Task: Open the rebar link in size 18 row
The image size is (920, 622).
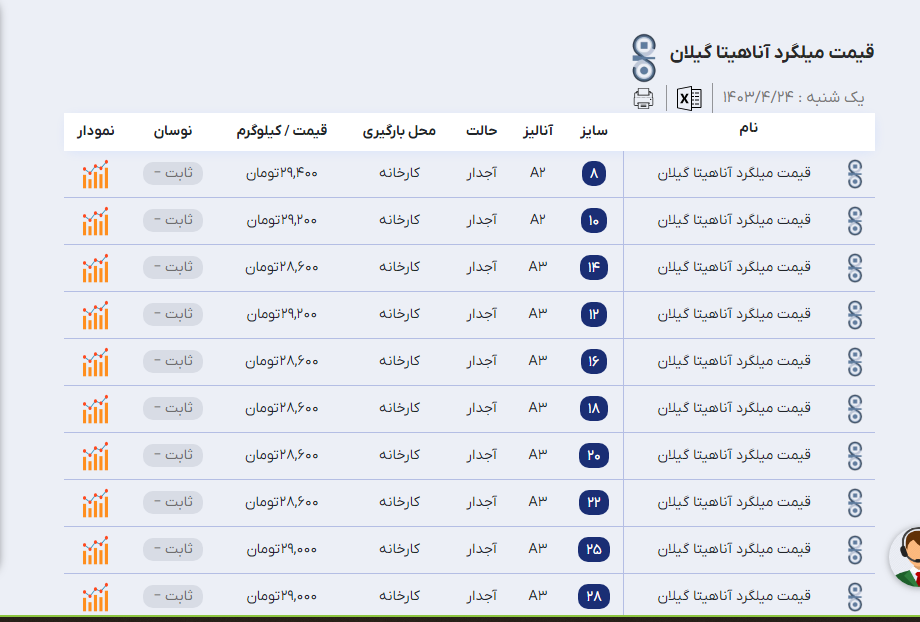Action: (734, 408)
